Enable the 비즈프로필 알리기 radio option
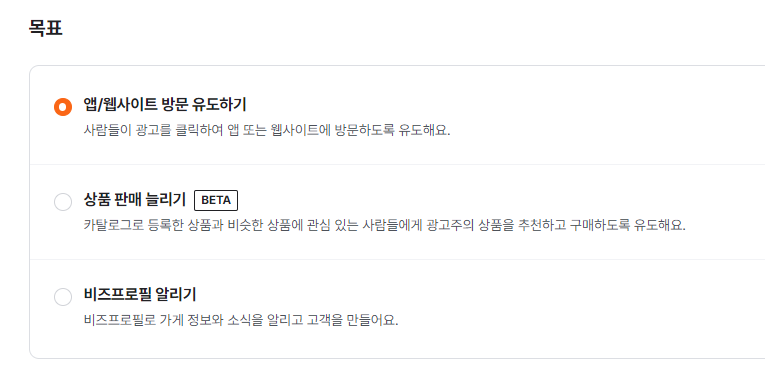Image resolution: width=765 pixels, height=366 pixels. point(63,296)
